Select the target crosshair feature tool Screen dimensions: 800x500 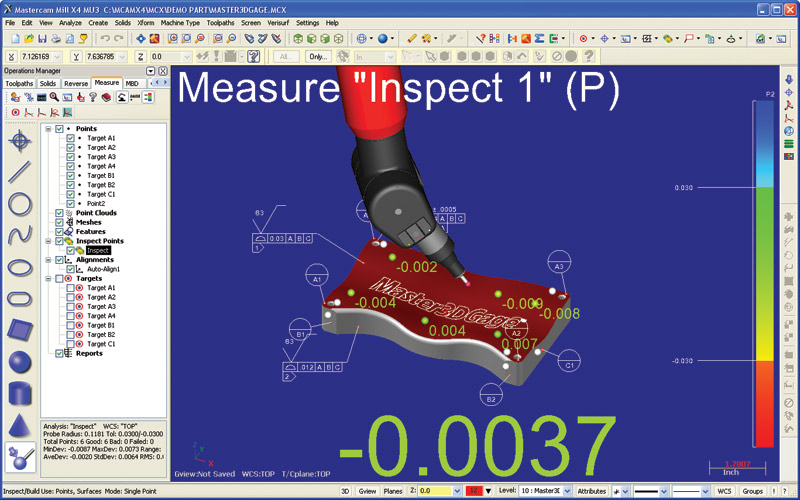(x=20, y=141)
